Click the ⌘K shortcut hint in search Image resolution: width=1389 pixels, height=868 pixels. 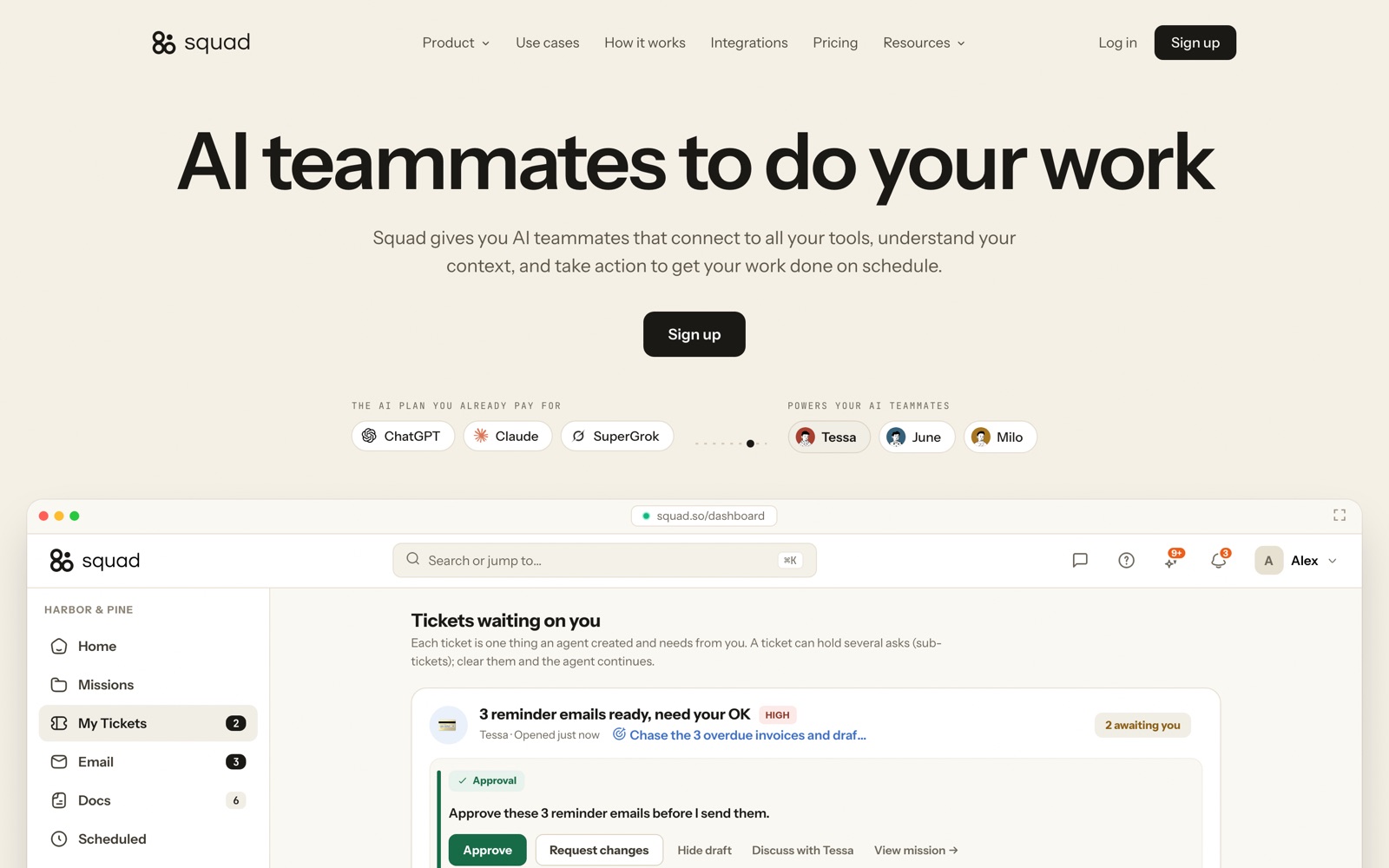click(790, 561)
